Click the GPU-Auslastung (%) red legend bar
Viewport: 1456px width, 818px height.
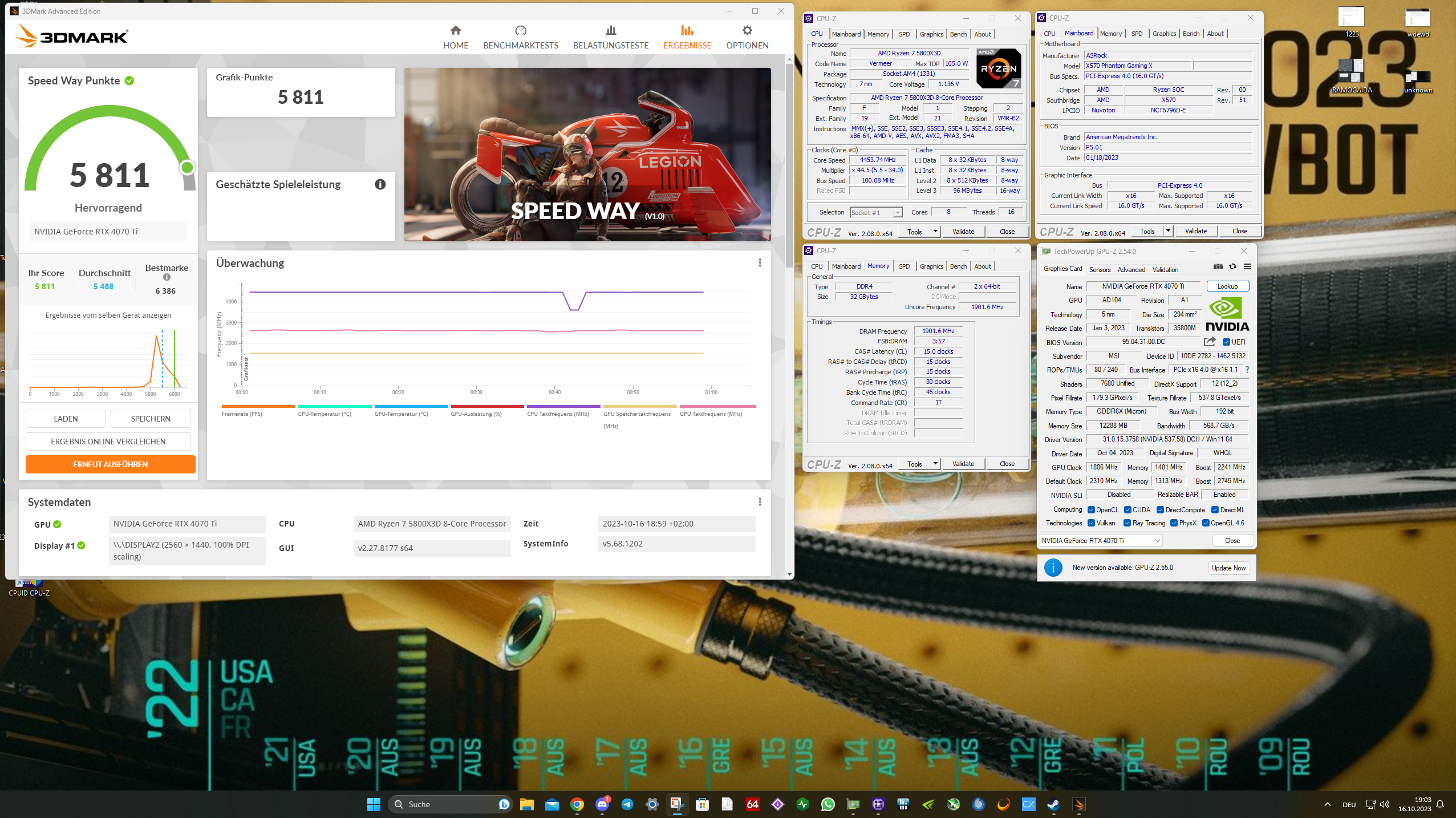coord(487,407)
